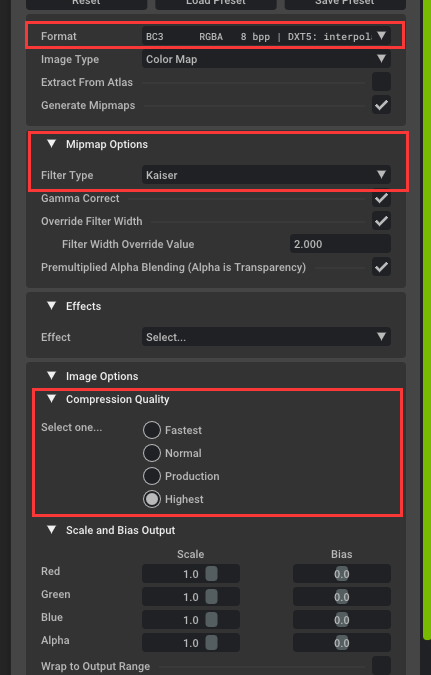Screen dimensions: 431x675
Task: Click the Red Bias slider
Action: [x=342, y=574]
